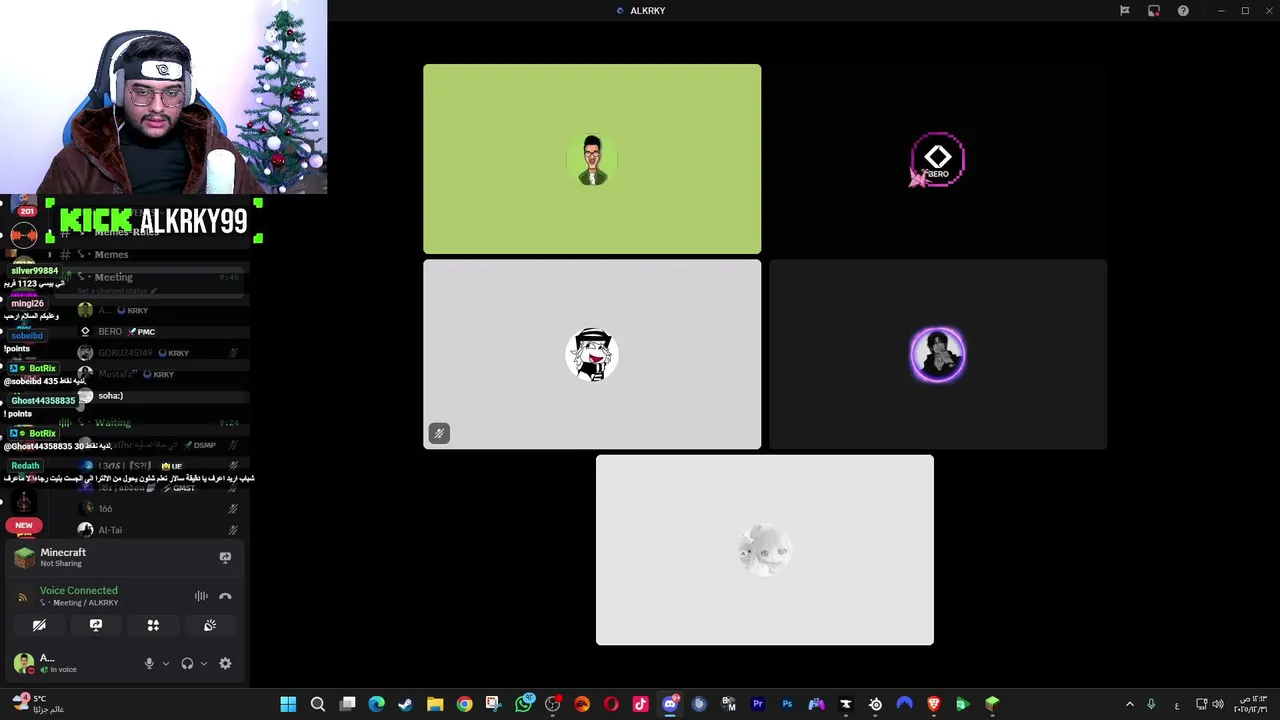Turn on camera in Discord voice panel

(39, 625)
